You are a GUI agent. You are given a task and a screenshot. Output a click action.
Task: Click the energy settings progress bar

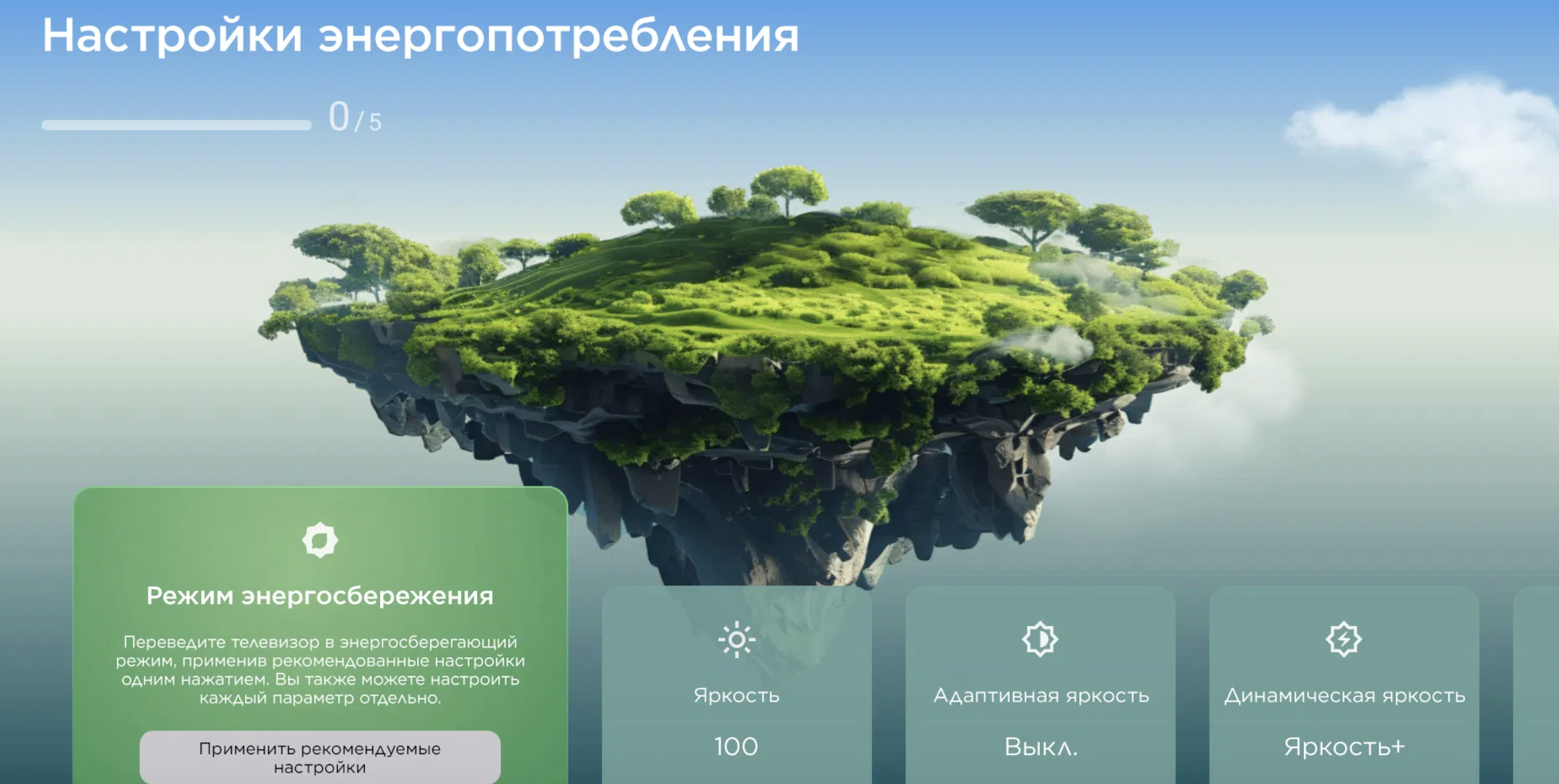point(177,125)
